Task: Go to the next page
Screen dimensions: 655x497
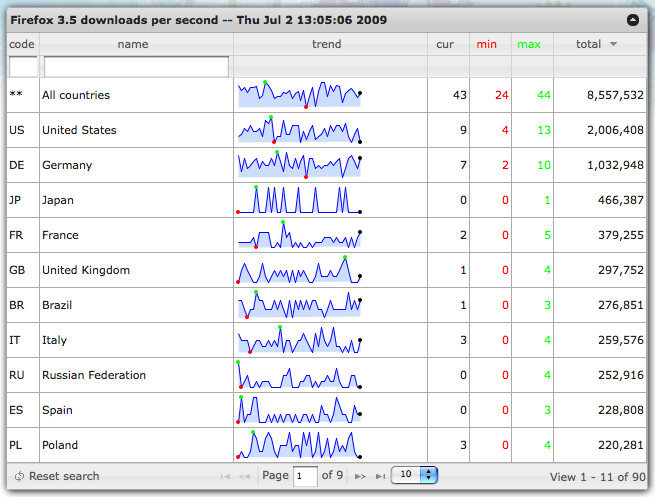Action: point(360,476)
